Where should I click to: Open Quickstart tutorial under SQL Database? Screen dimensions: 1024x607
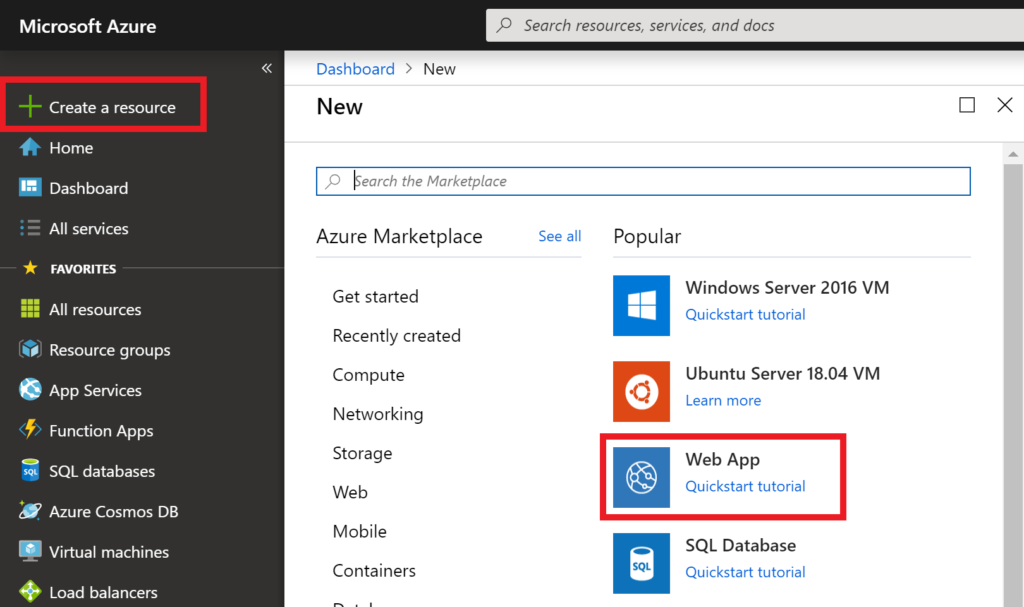(x=745, y=572)
